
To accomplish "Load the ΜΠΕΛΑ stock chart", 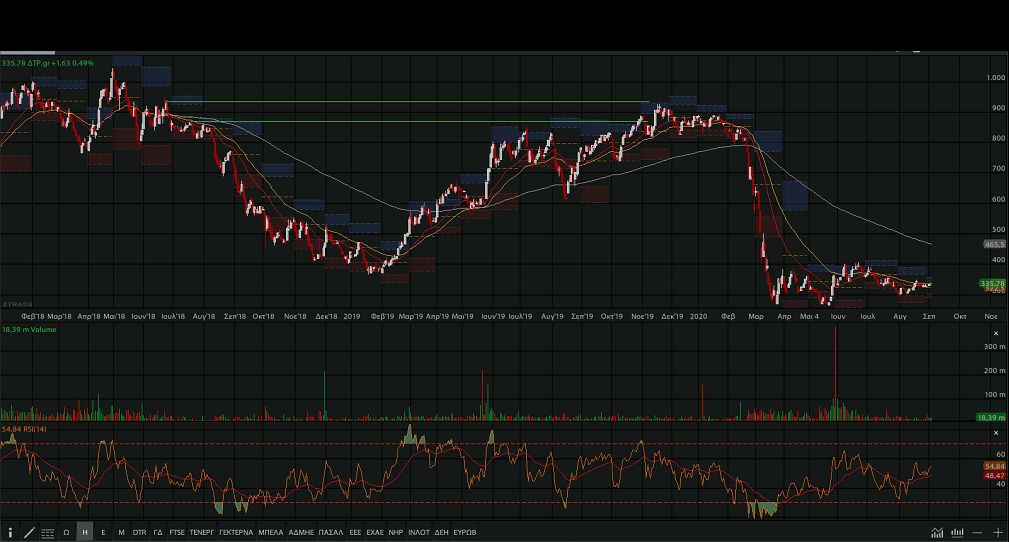I will (x=270, y=532).
